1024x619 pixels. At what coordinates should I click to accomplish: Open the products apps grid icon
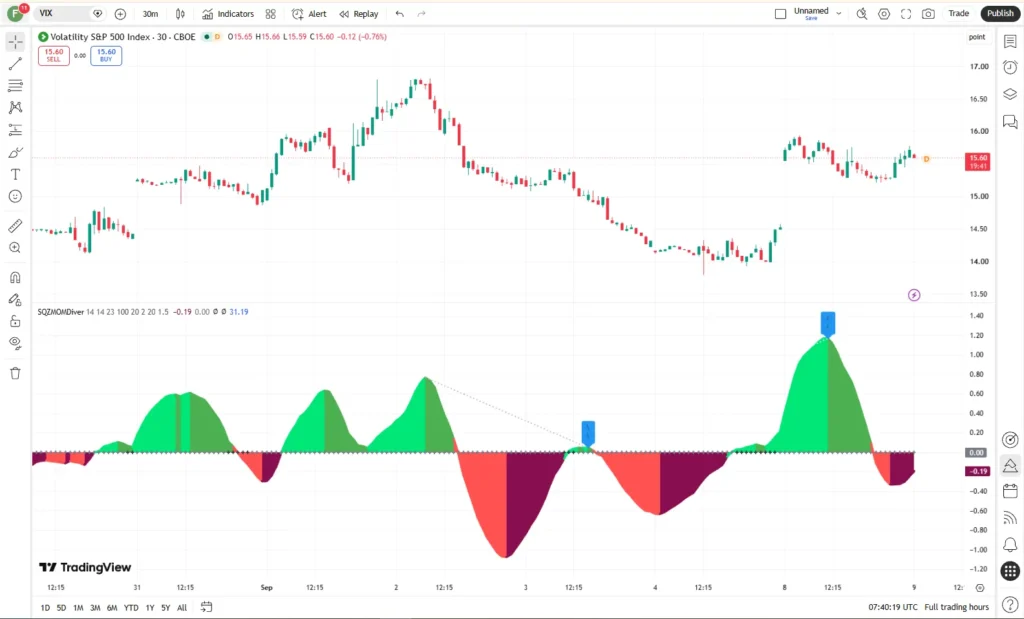[1010, 571]
